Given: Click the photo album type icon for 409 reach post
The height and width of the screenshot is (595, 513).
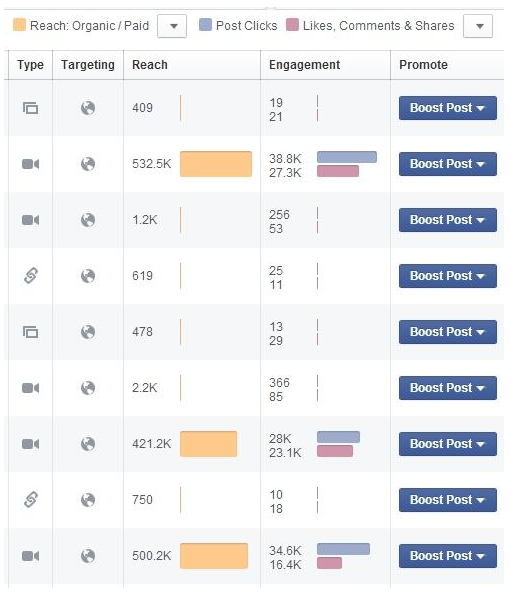Looking at the screenshot, I should click(x=30, y=108).
